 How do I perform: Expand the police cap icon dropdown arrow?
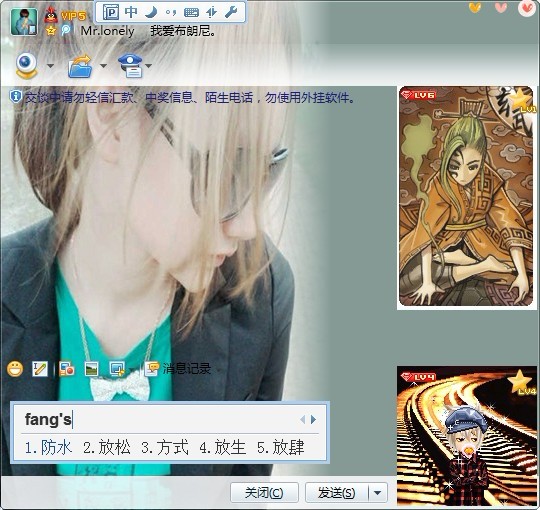(x=149, y=65)
